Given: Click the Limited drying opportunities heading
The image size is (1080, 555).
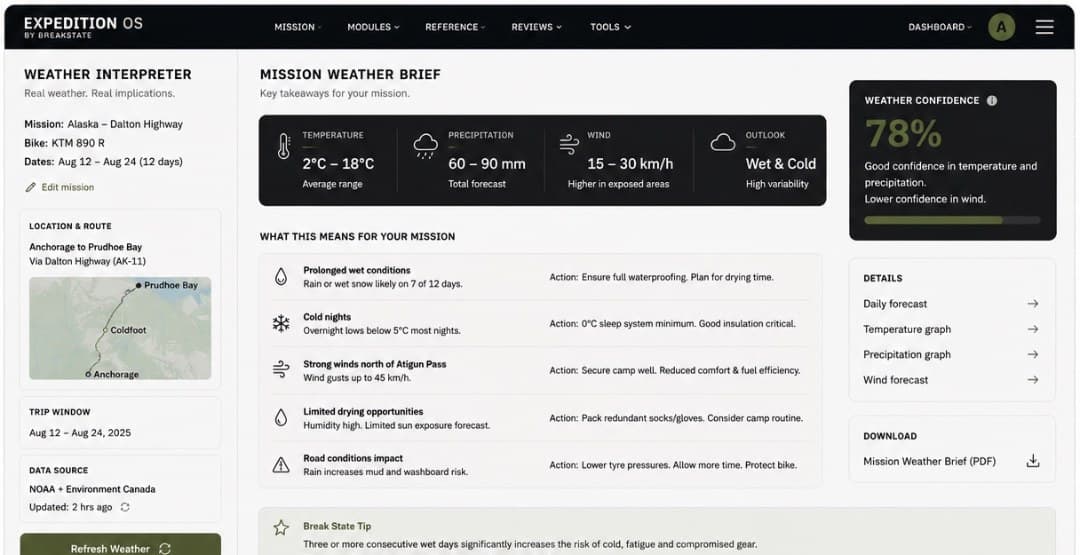Looking at the screenshot, I should point(363,412).
